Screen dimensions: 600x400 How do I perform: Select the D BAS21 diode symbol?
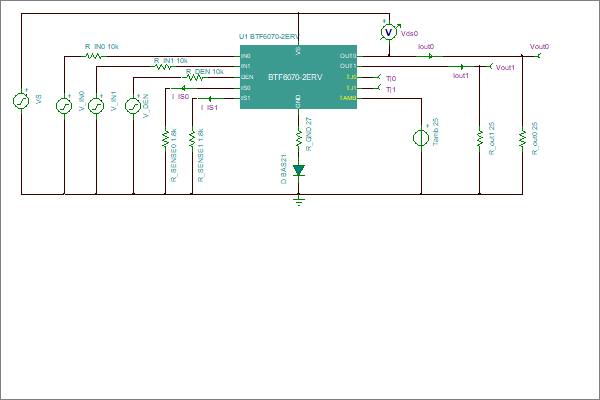click(x=299, y=170)
